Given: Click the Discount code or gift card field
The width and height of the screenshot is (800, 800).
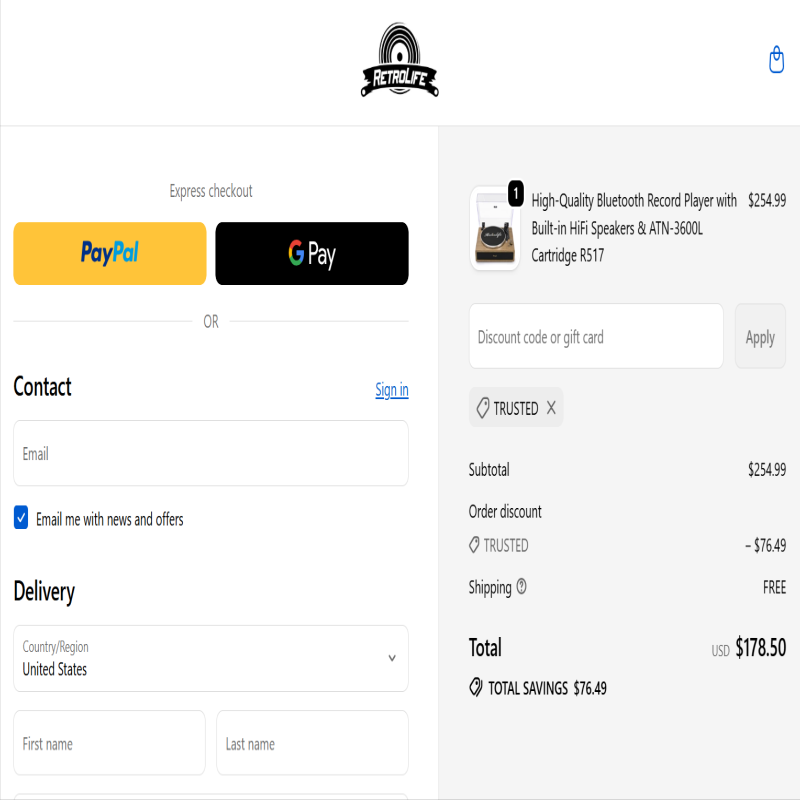Looking at the screenshot, I should (x=596, y=336).
